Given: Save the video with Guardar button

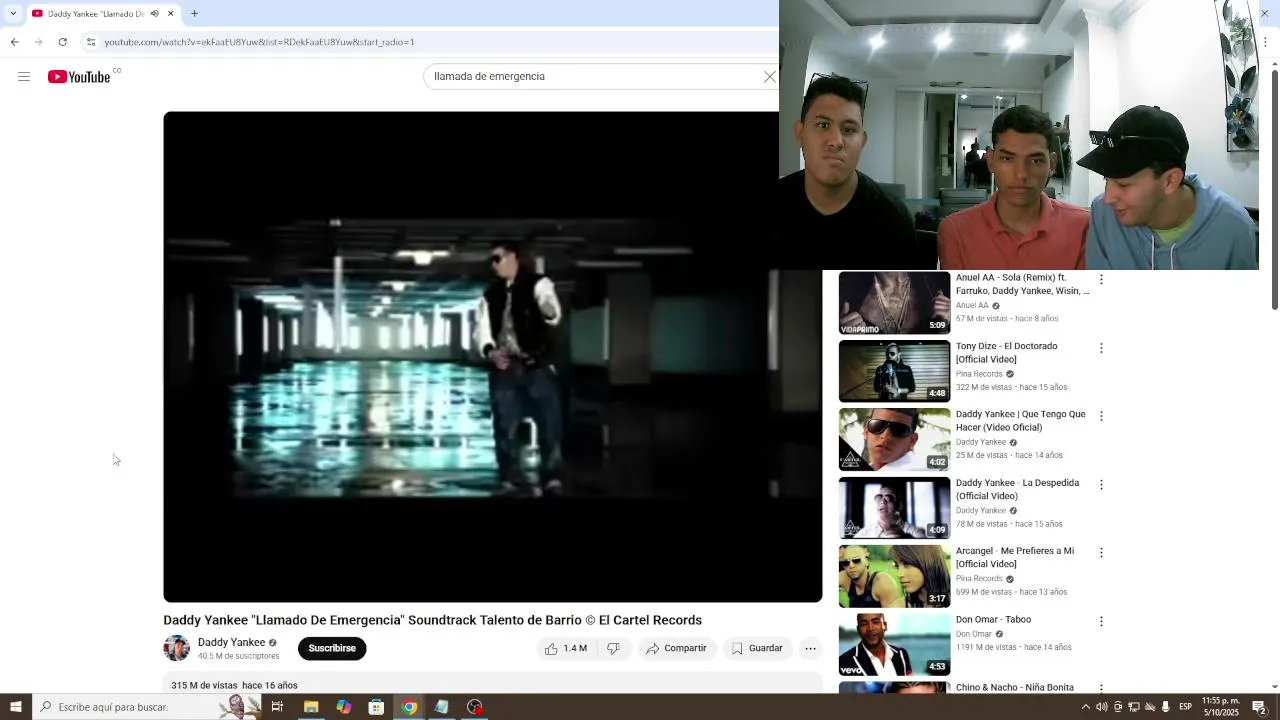Looking at the screenshot, I should coord(757,648).
